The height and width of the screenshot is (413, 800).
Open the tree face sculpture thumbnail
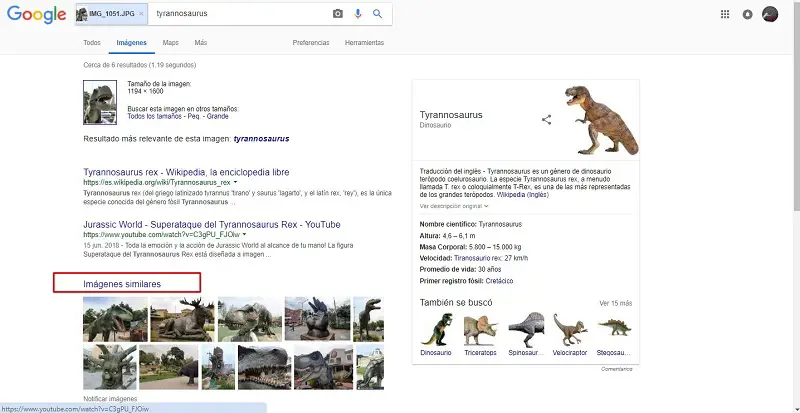(x=110, y=367)
